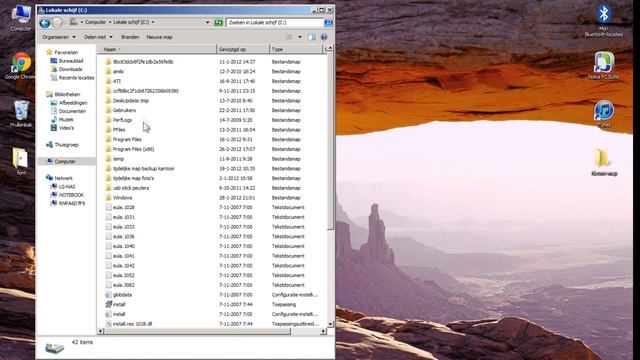
Task: Click the install application (Toepassing) icon
Action: pyautogui.click(x=108, y=304)
